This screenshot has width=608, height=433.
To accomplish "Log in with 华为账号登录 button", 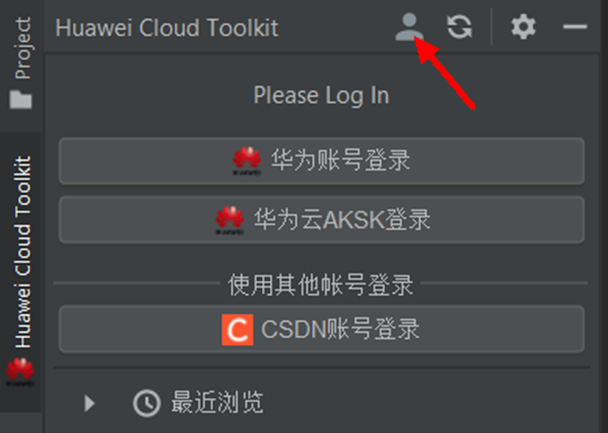I will pos(321,161).
